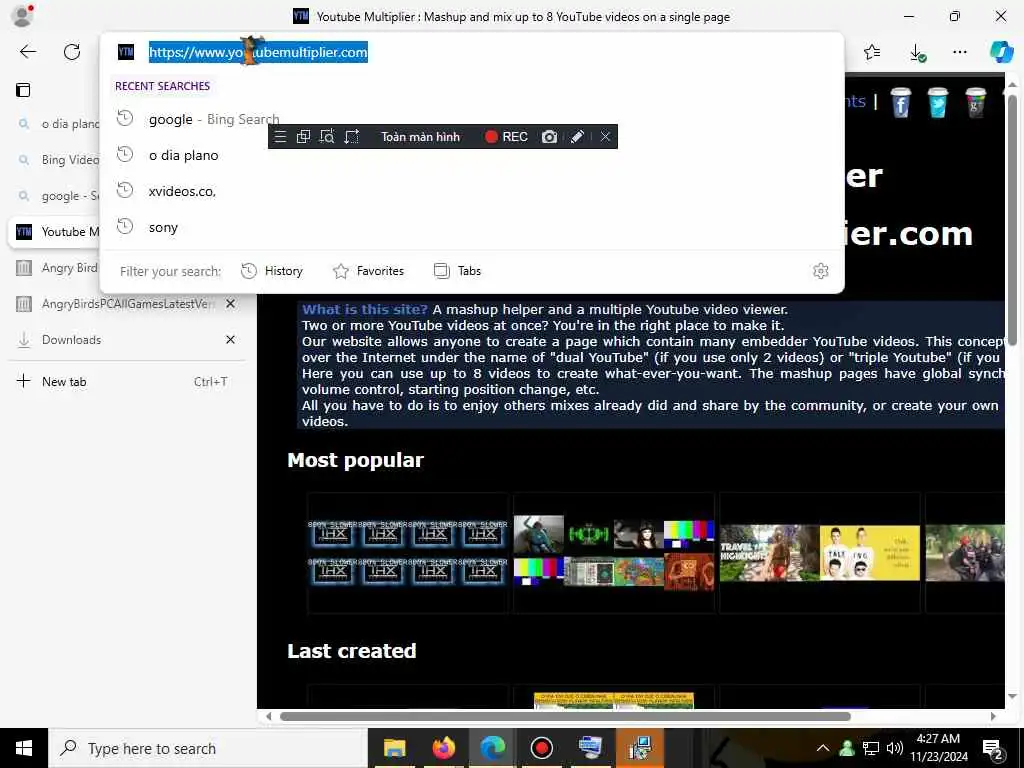This screenshot has height=768, width=1024.
Task: Click the Twitter cup icon on the page
Action: [938, 102]
